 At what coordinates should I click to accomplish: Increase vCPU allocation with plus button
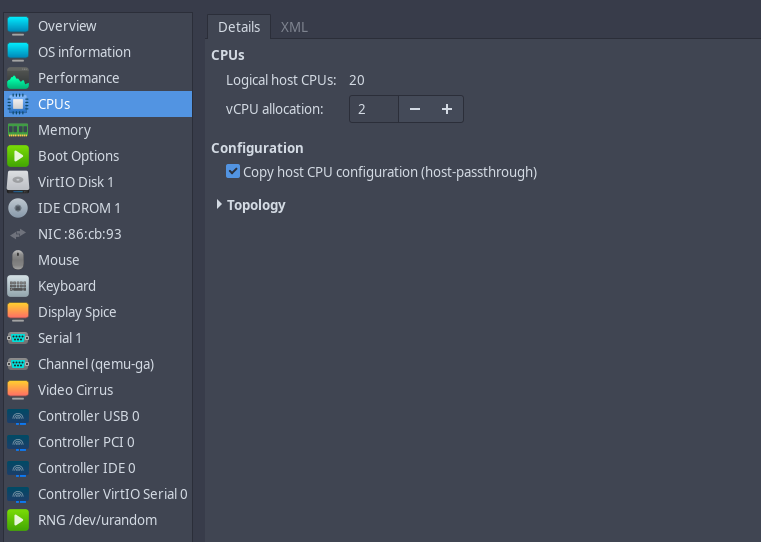coord(446,109)
